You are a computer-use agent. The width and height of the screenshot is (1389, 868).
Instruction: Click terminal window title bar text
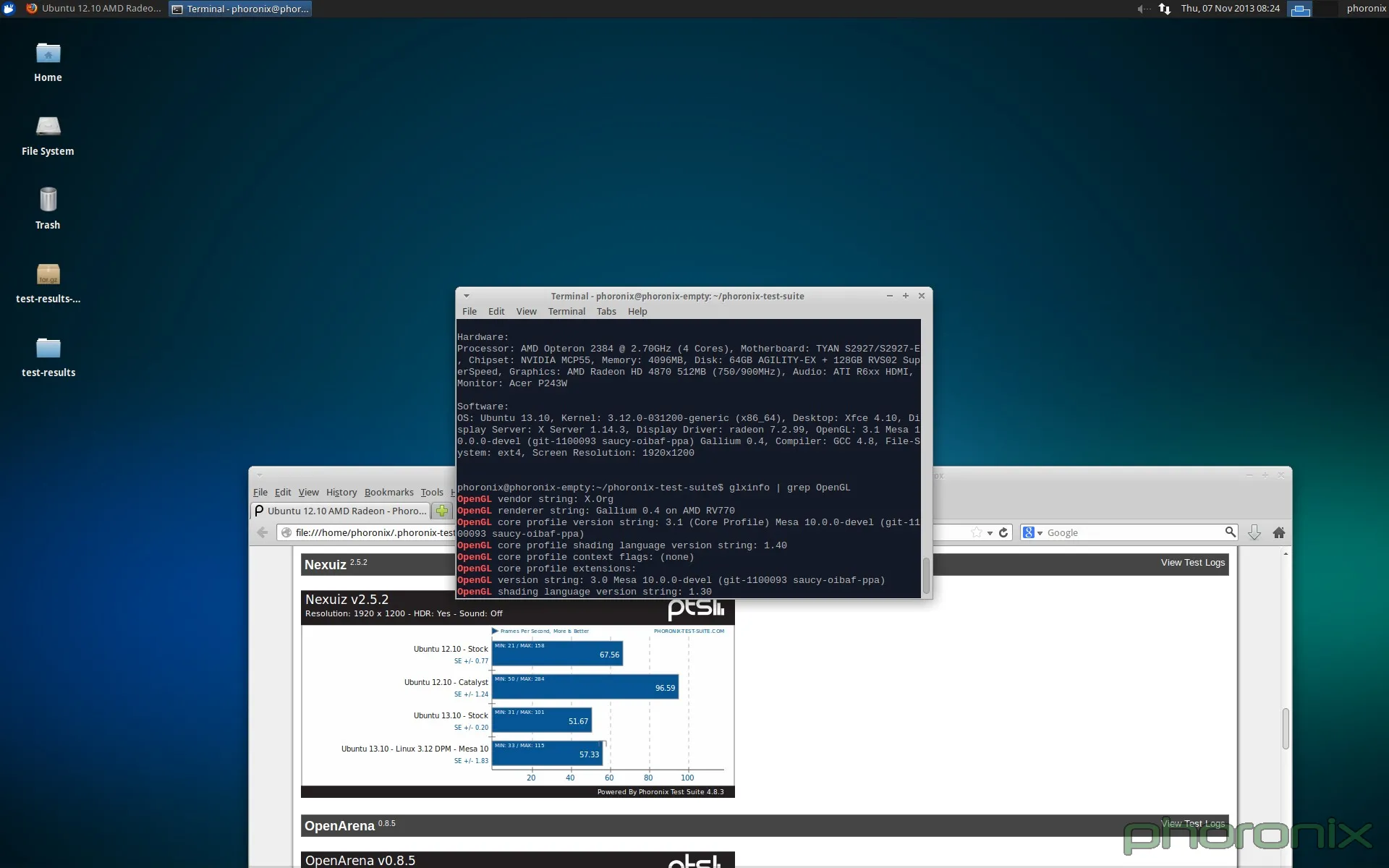pos(677,296)
